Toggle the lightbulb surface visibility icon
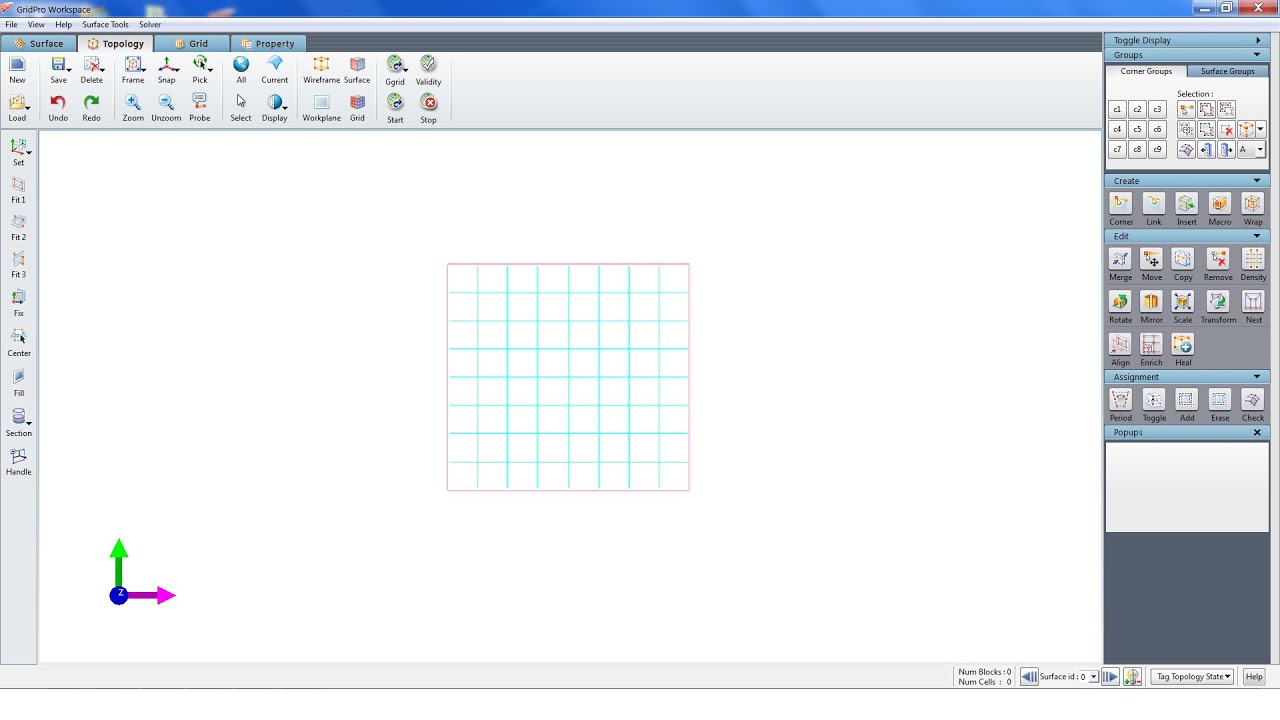1280x720 pixels. click(x=1132, y=677)
